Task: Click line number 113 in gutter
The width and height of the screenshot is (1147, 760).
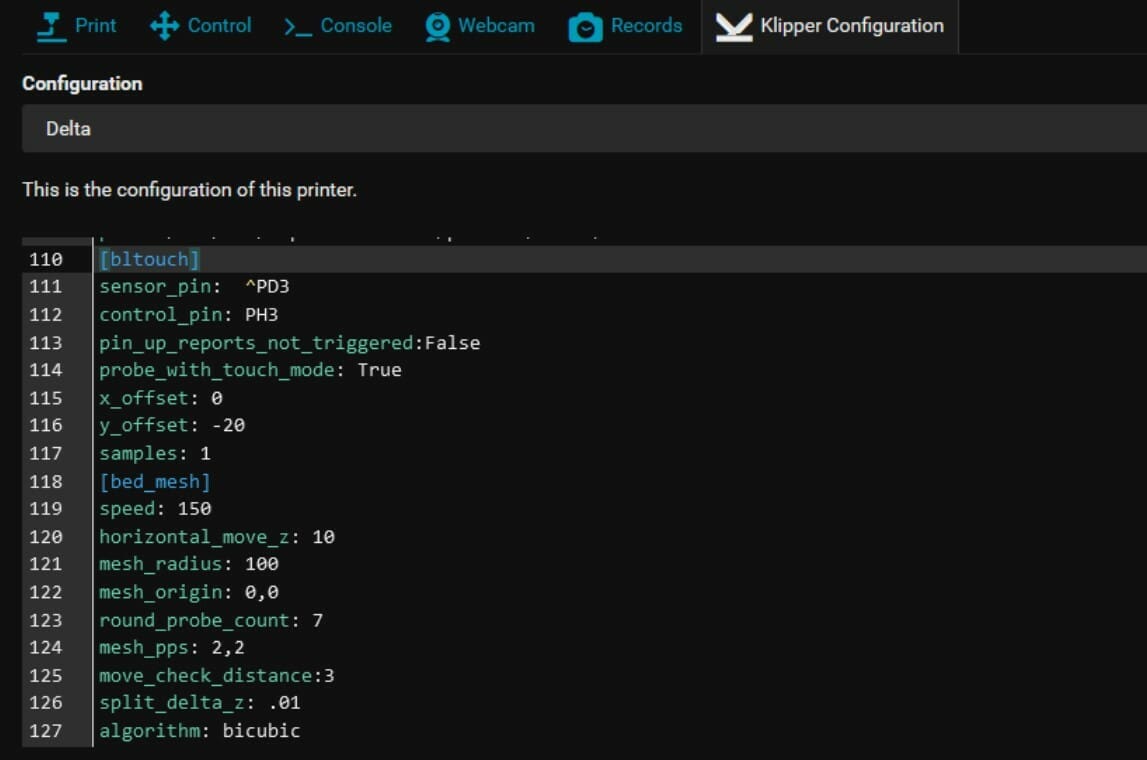Action: [x=45, y=343]
